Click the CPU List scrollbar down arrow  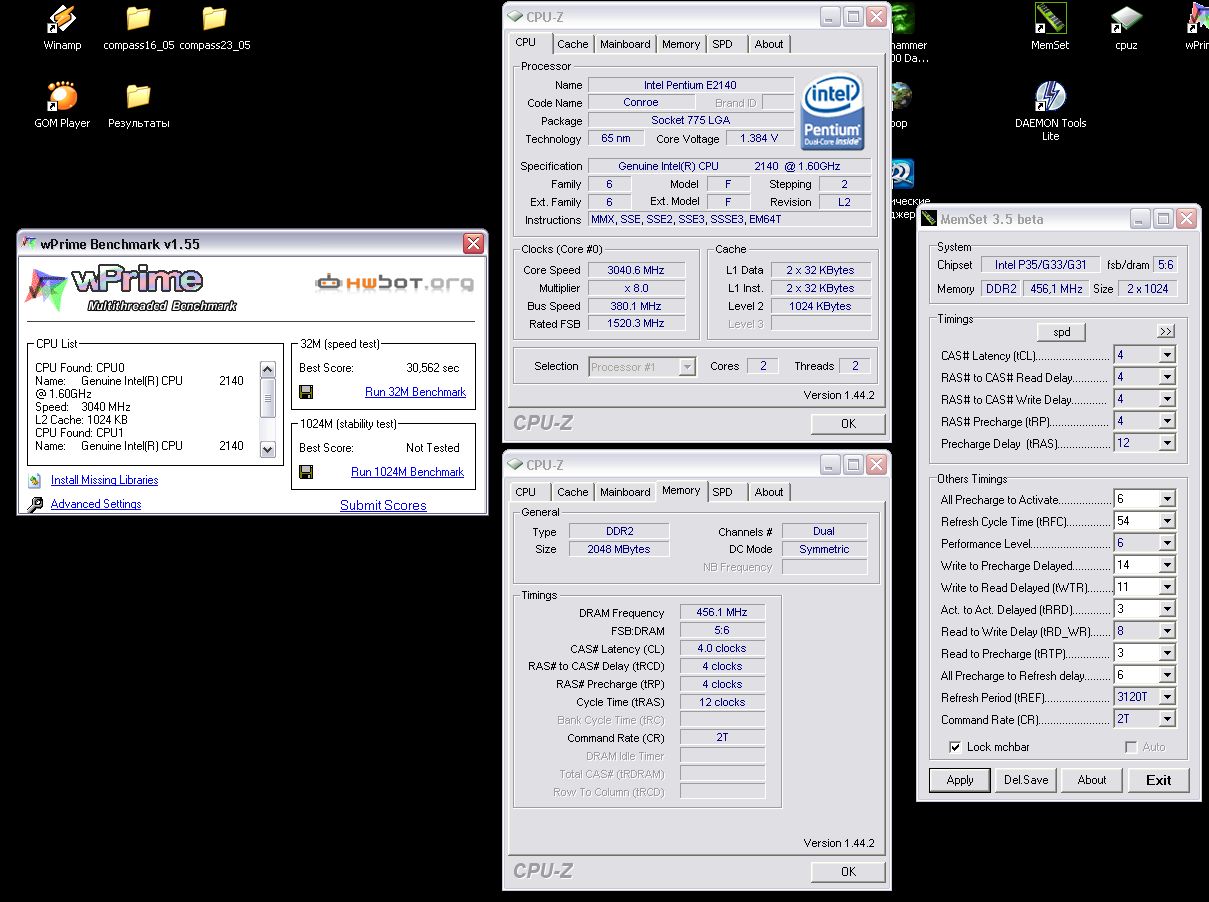click(x=267, y=450)
